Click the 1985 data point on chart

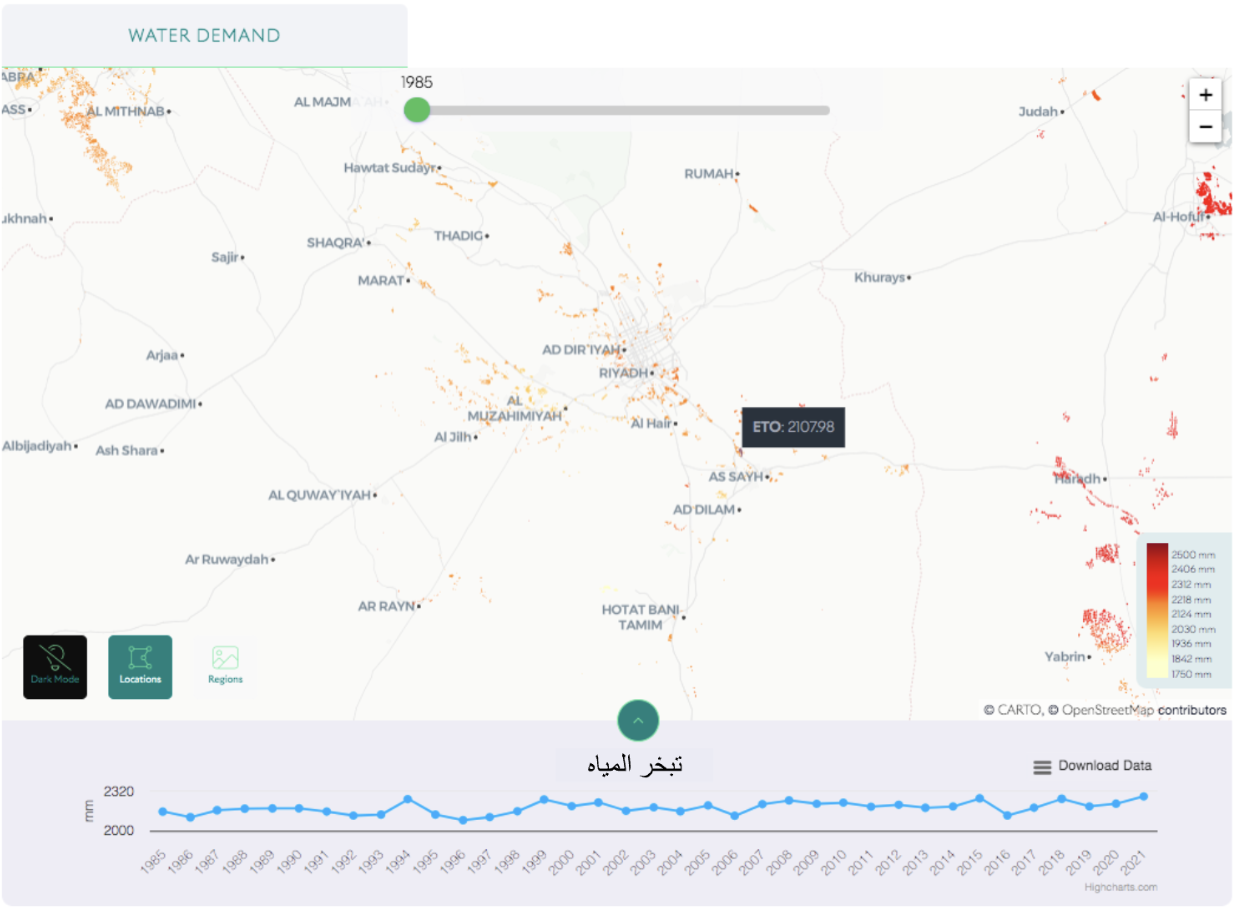point(163,812)
